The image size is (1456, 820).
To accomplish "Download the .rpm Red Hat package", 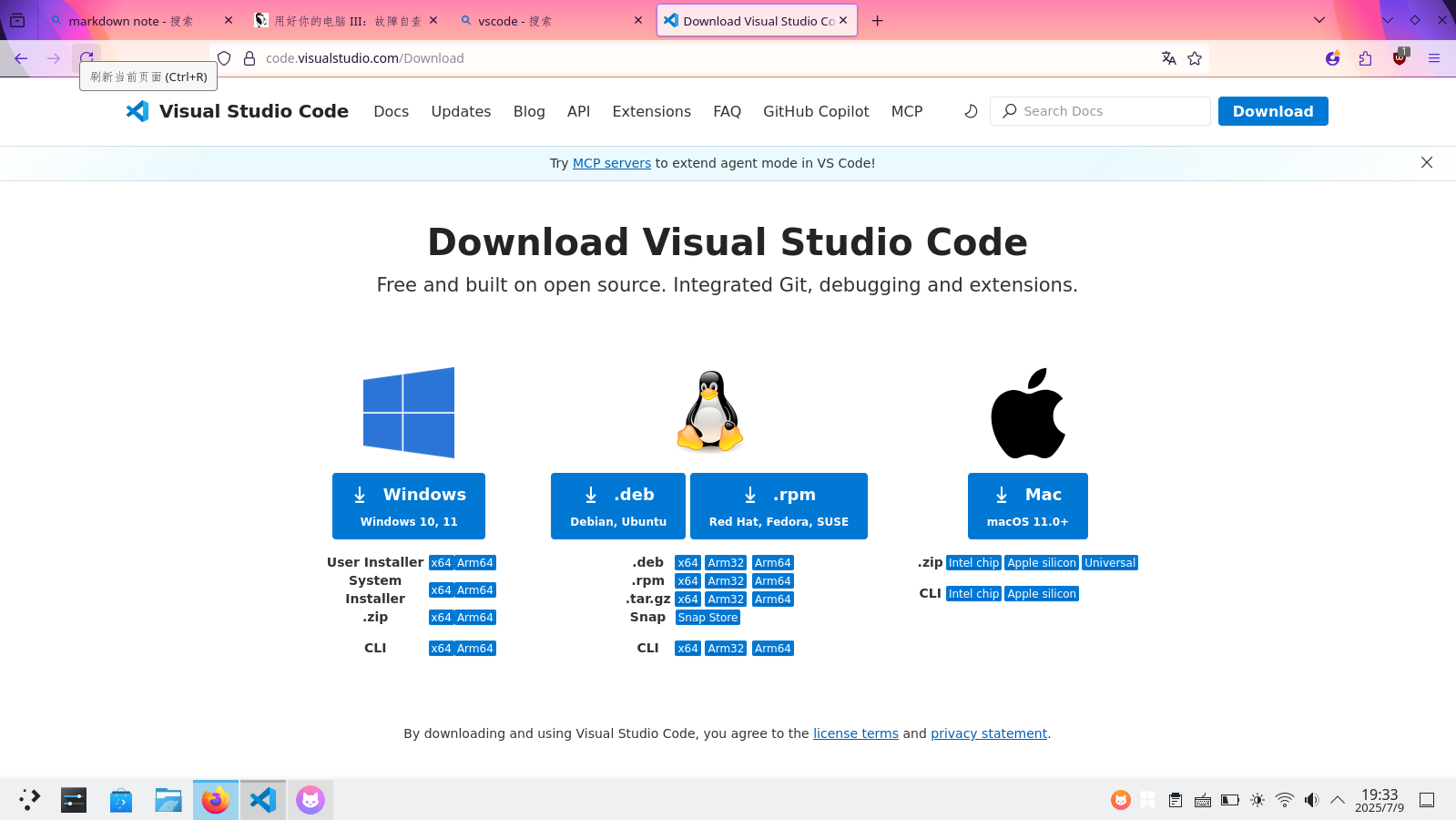I will (779, 506).
